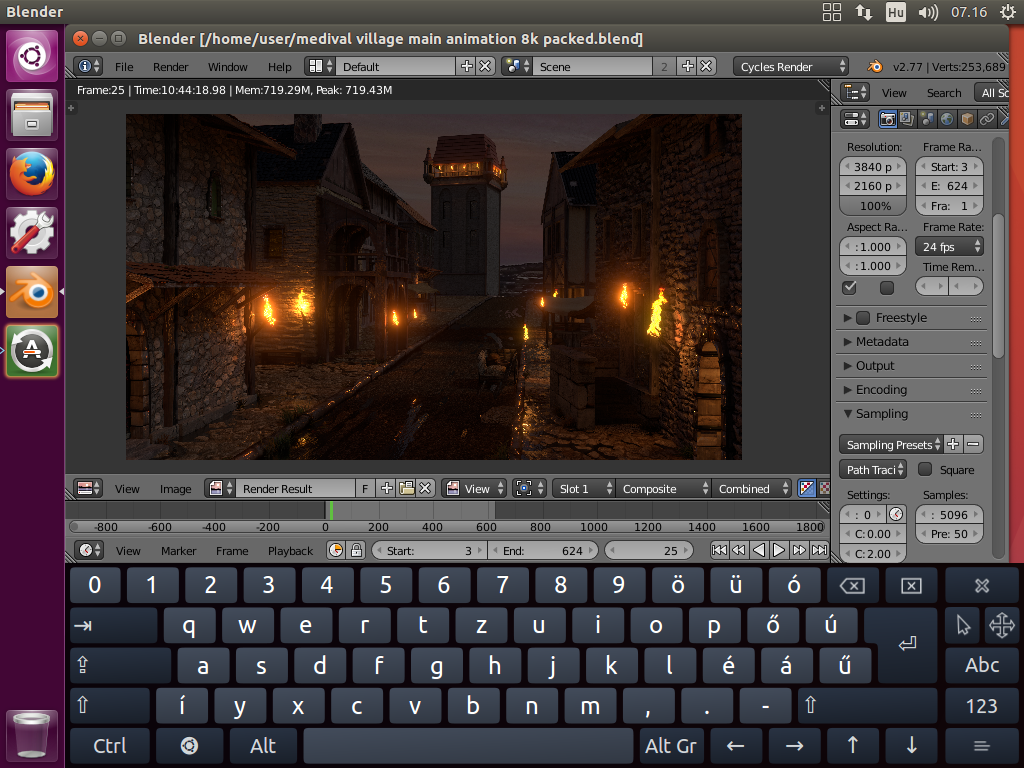Click play animation forward button
This screenshot has height=768, width=1024.
[x=778, y=551]
